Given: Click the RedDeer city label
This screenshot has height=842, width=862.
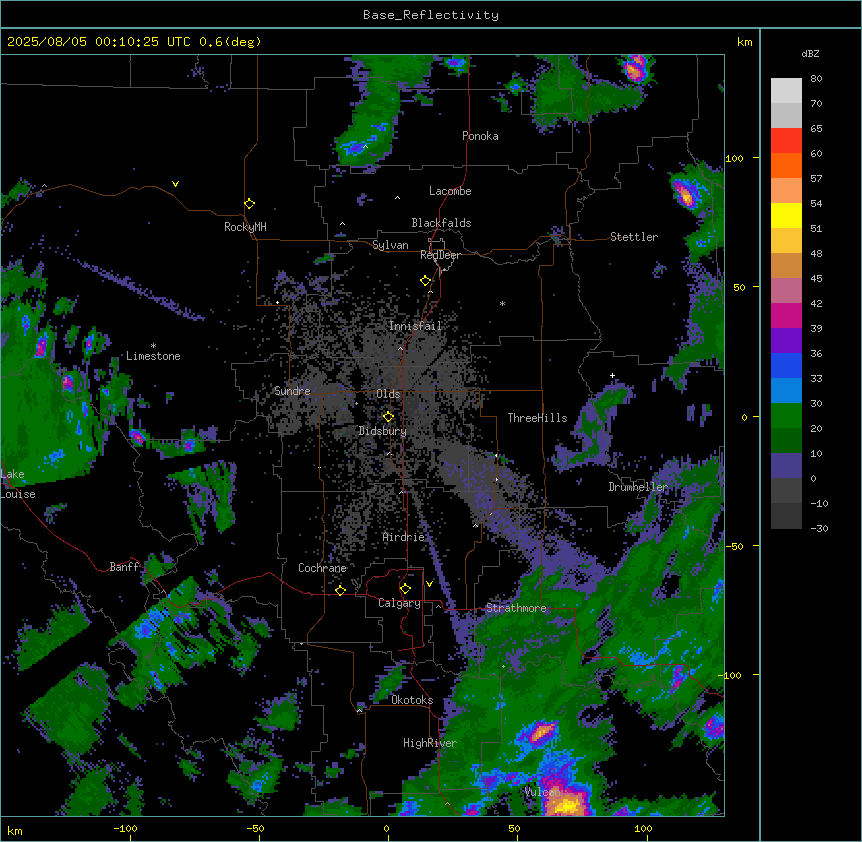Looking at the screenshot, I should click(440, 255).
